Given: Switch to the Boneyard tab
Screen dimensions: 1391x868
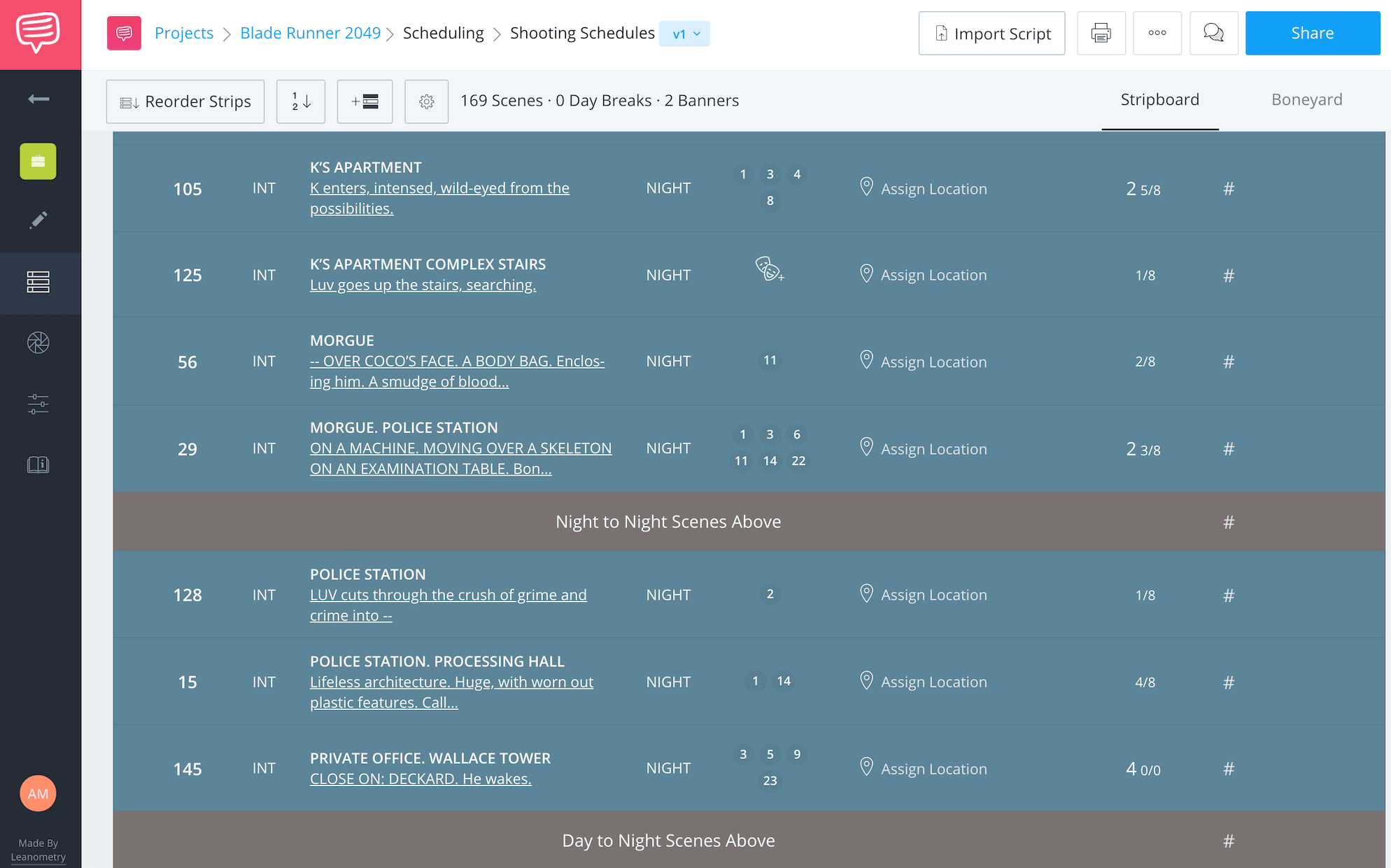Looking at the screenshot, I should click(1306, 100).
